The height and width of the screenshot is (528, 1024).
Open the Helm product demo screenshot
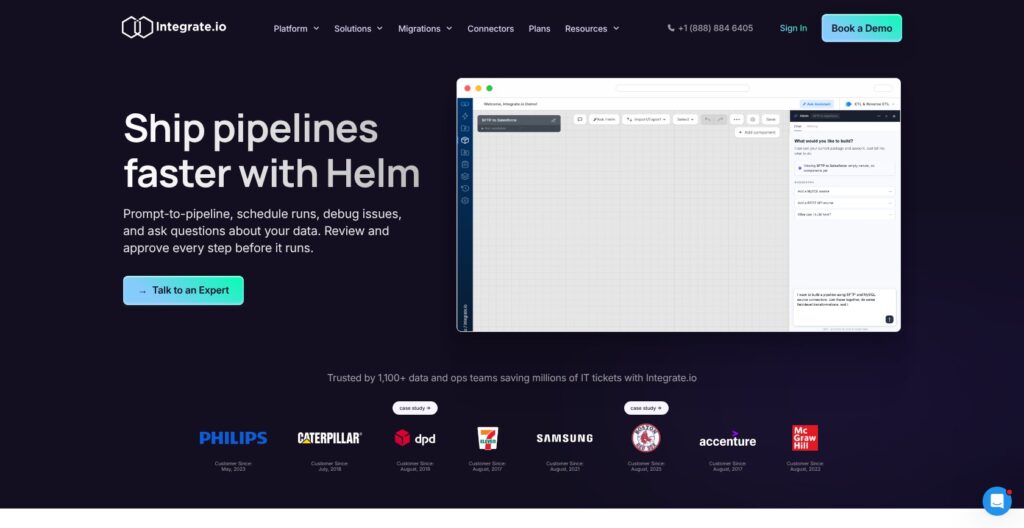pyautogui.click(x=679, y=205)
